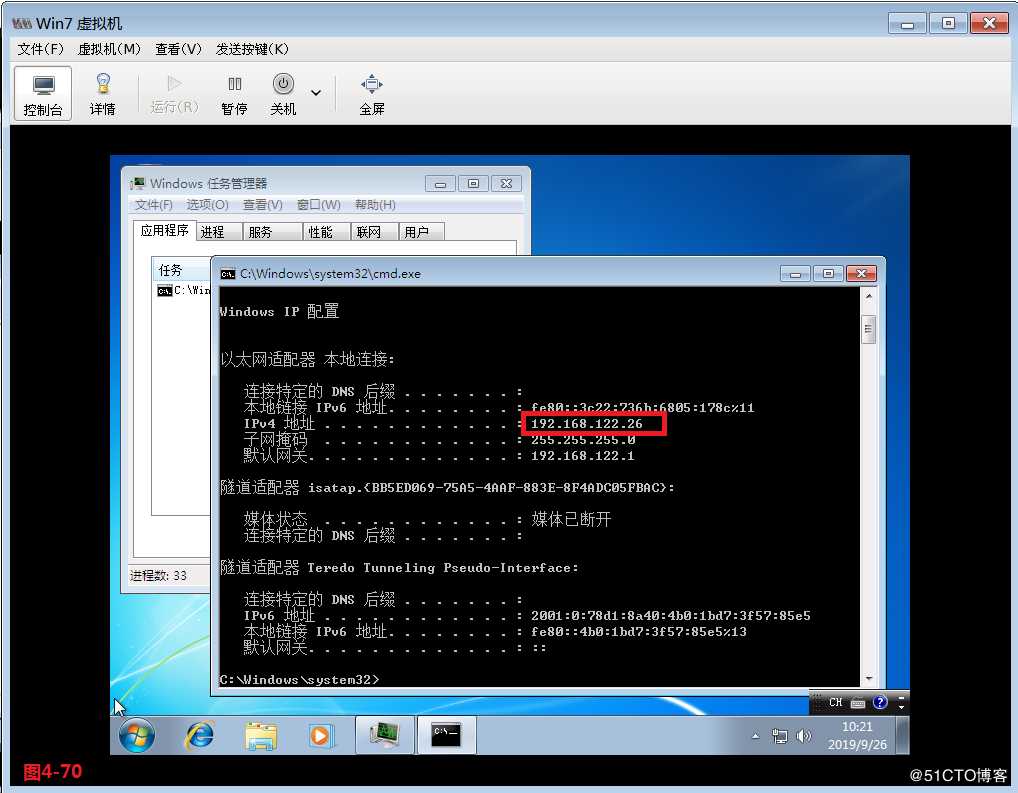Click Task Manager 进程数: 33 status

[x=158, y=575]
